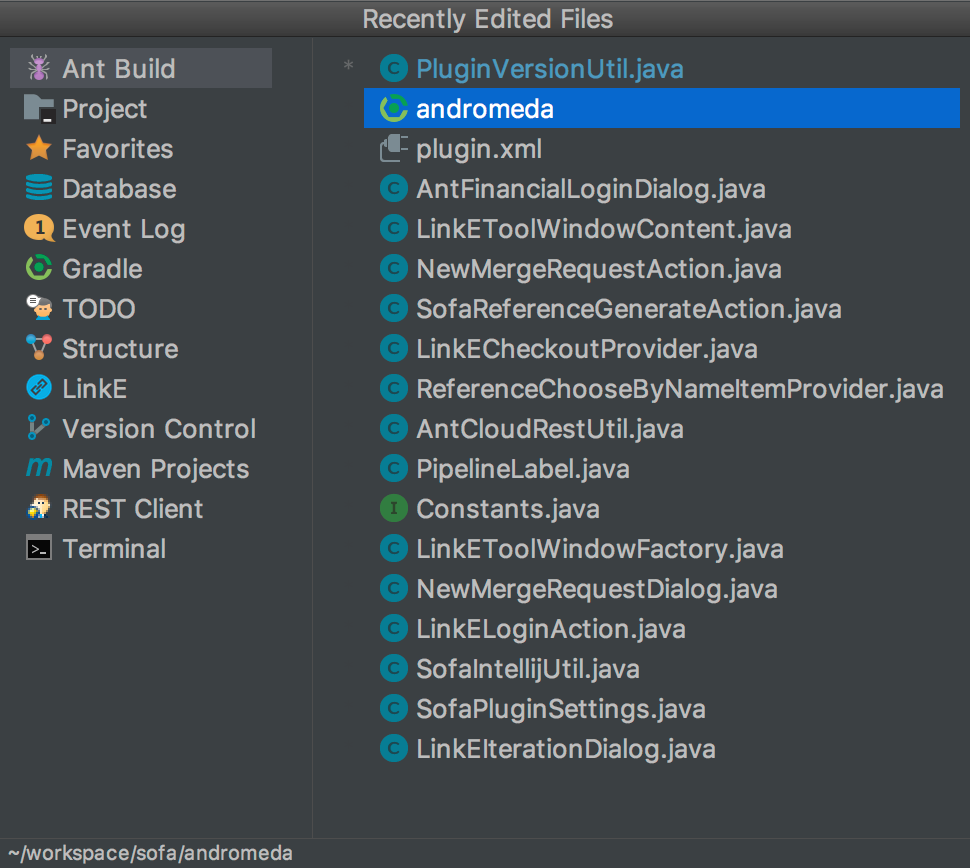
Task: Open the Gradle tool window
Action: point(141,269)
